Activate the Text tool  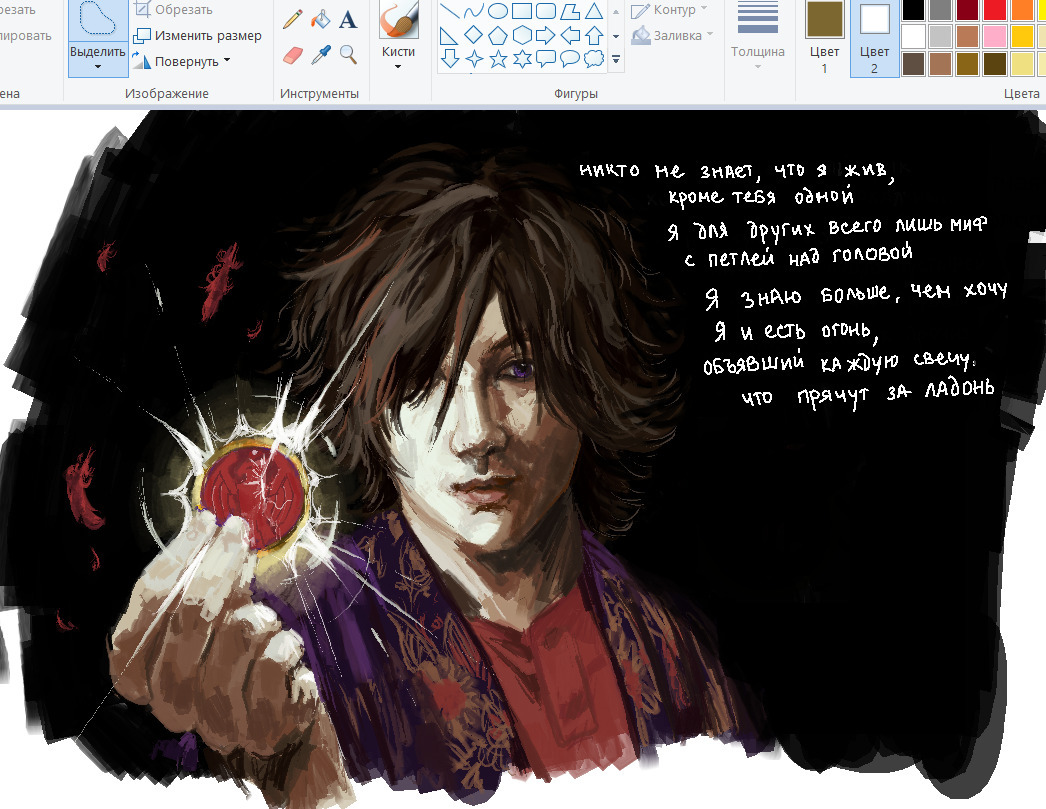pos(348,19)
